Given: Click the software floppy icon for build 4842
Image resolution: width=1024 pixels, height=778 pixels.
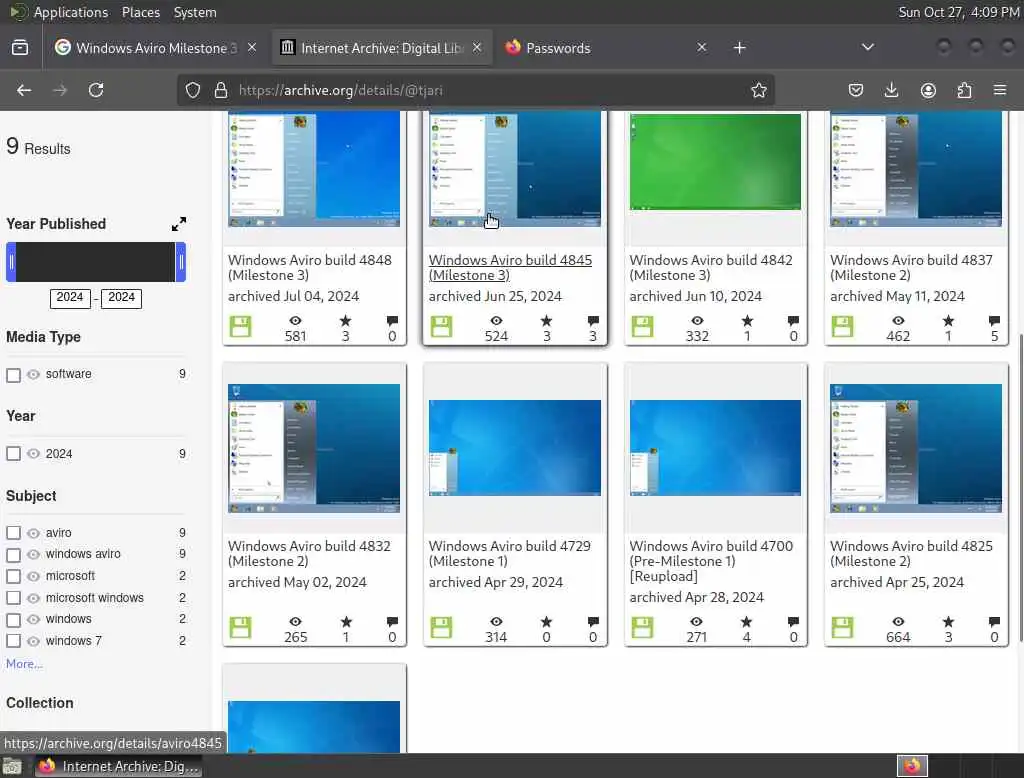Looking at the screenshot, I should 642,326.
